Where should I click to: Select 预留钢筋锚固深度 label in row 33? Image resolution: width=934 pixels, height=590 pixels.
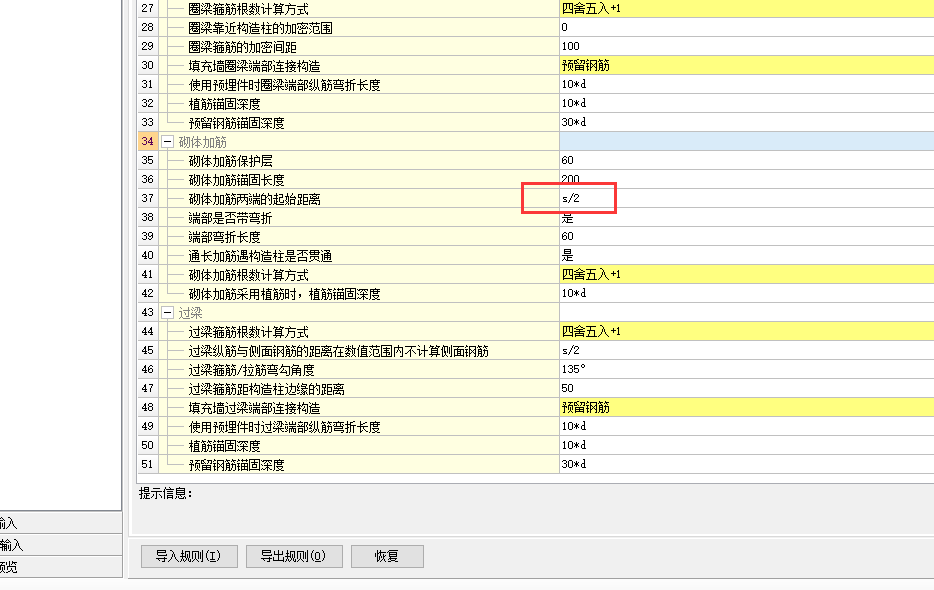coord(236,123)
